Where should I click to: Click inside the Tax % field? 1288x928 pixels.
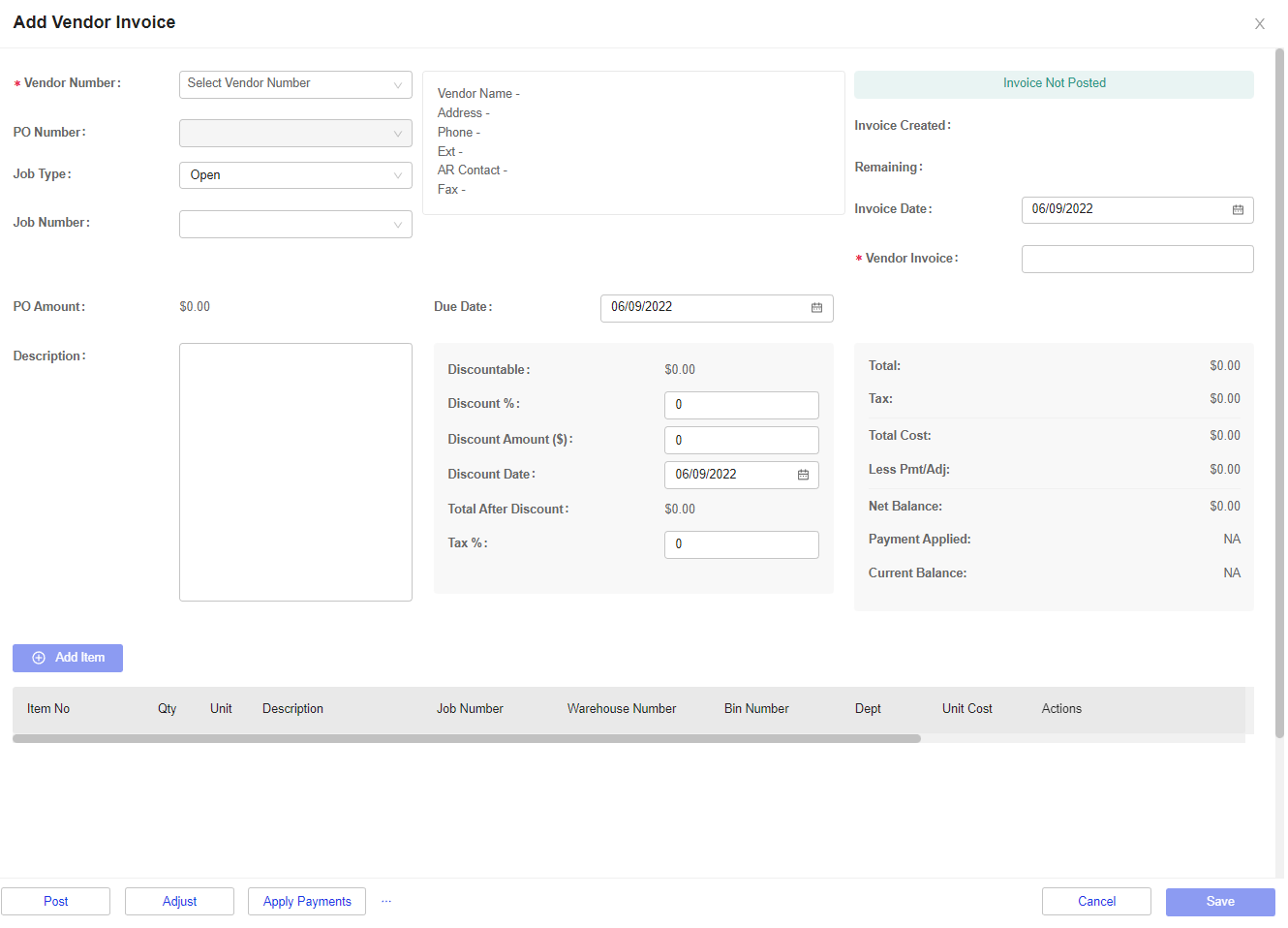[741, 544]
